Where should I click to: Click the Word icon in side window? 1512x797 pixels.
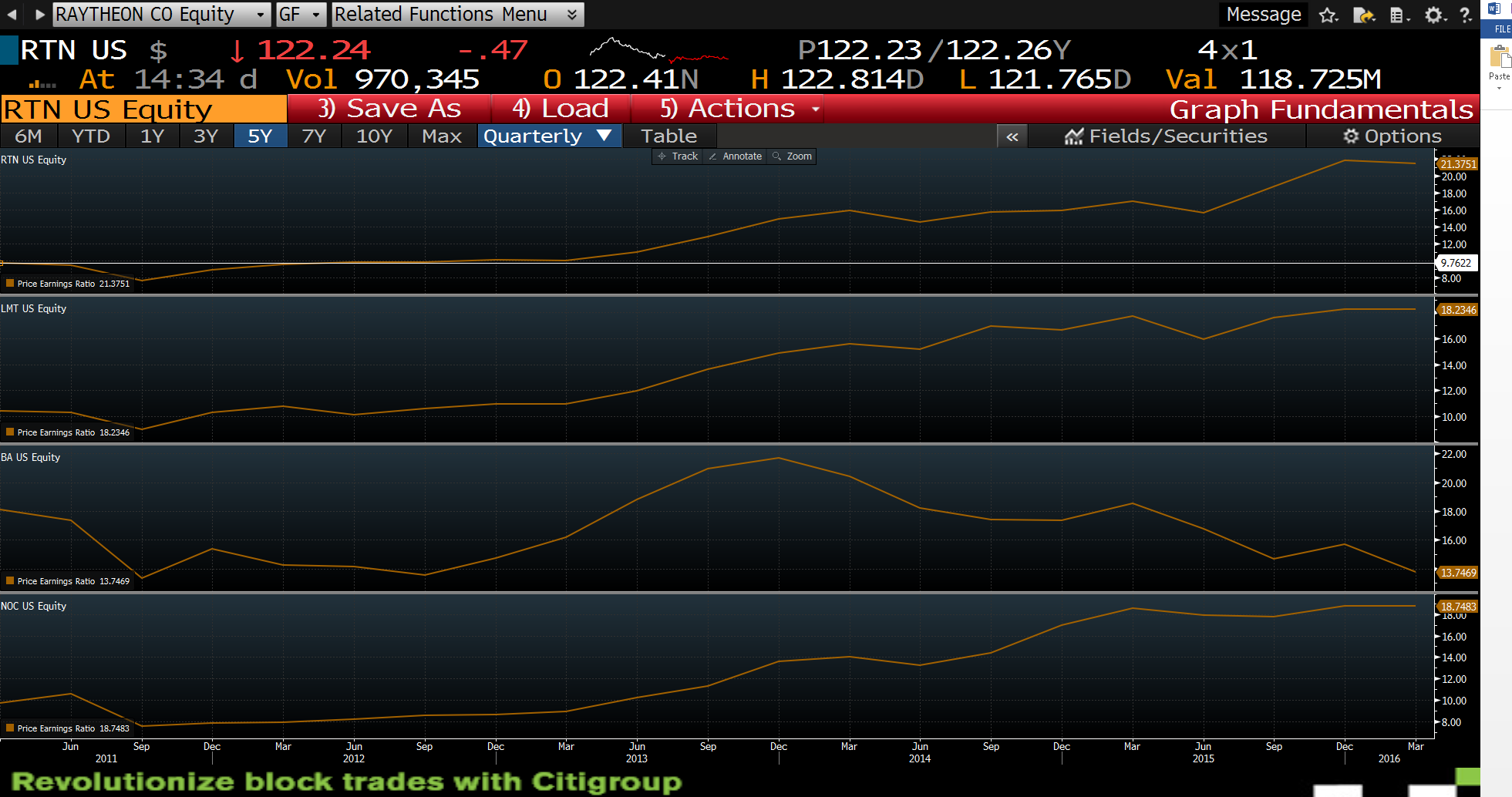[1493, 8]
